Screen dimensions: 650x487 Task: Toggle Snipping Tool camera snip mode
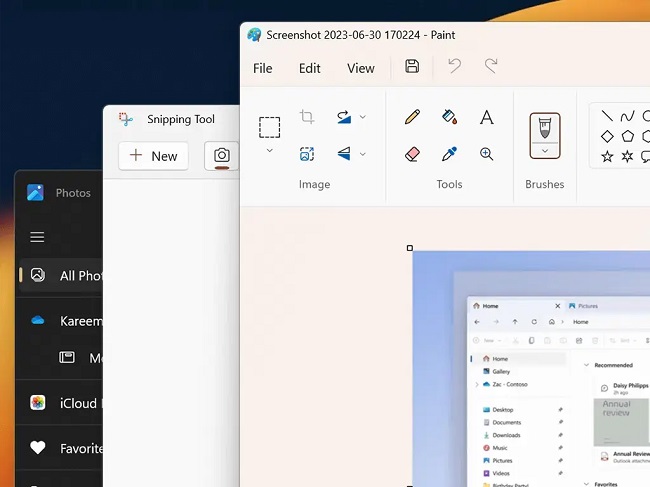222,155
